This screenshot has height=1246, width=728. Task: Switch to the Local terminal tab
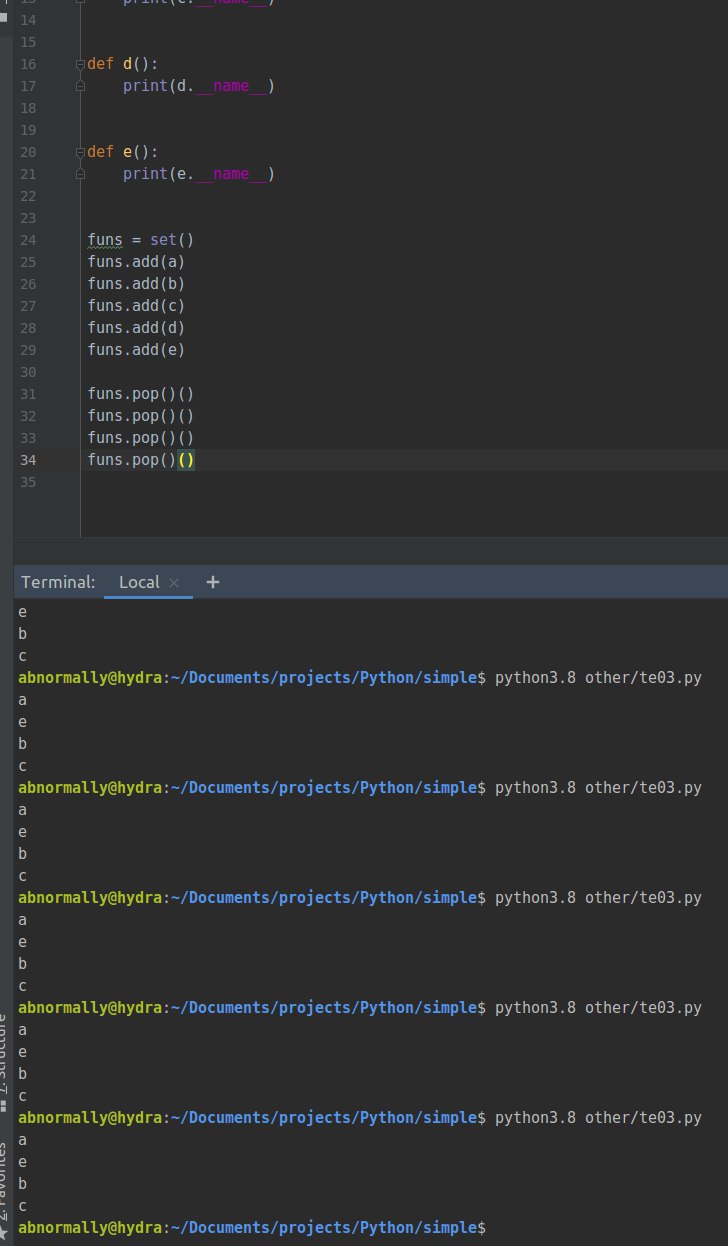point(139,582)
